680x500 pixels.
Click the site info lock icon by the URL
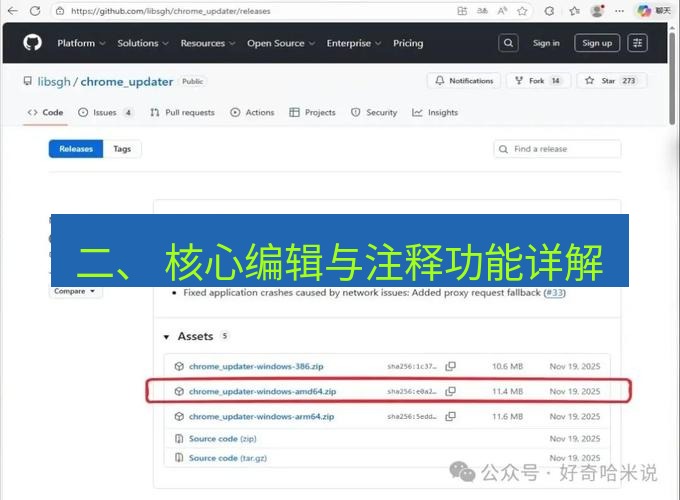(60, 11)
